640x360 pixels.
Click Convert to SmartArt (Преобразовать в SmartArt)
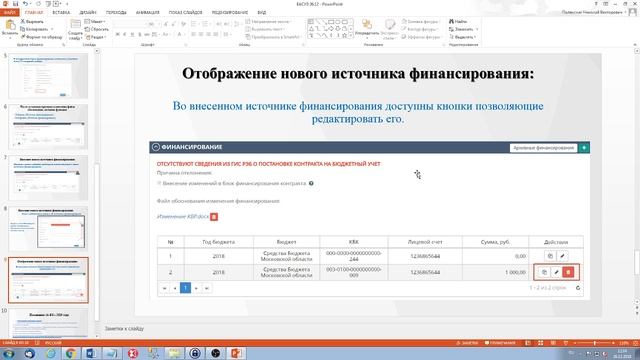point(273,37)
